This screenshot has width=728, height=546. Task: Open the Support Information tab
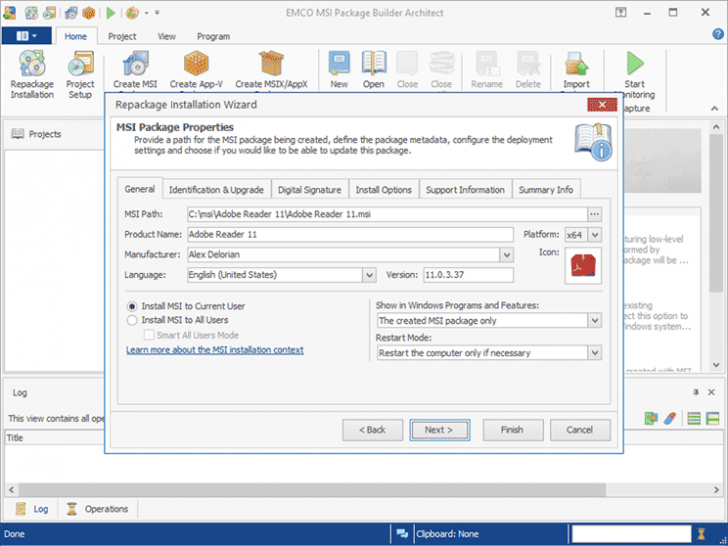[465, 190]
